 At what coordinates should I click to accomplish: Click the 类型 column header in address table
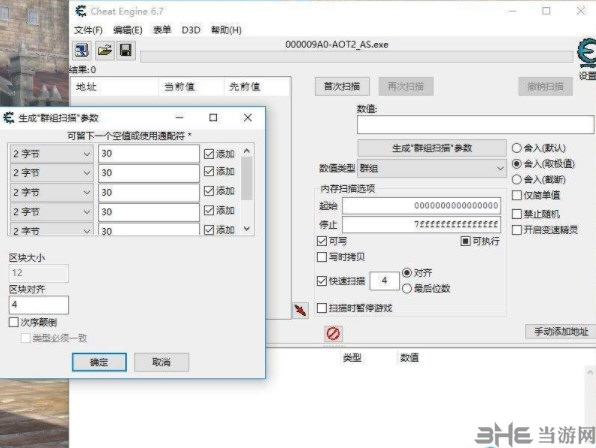(x=352, y=358)
